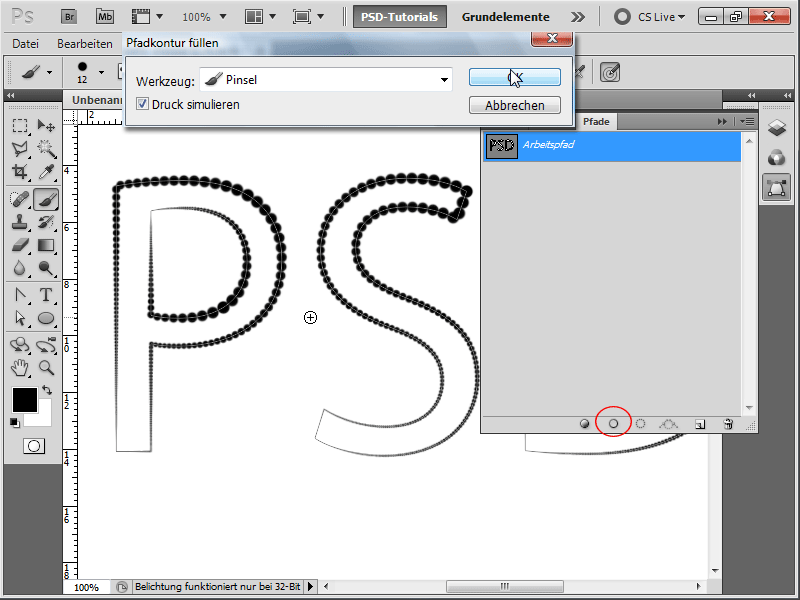Launch Adobe Bridge

(69, 17)
